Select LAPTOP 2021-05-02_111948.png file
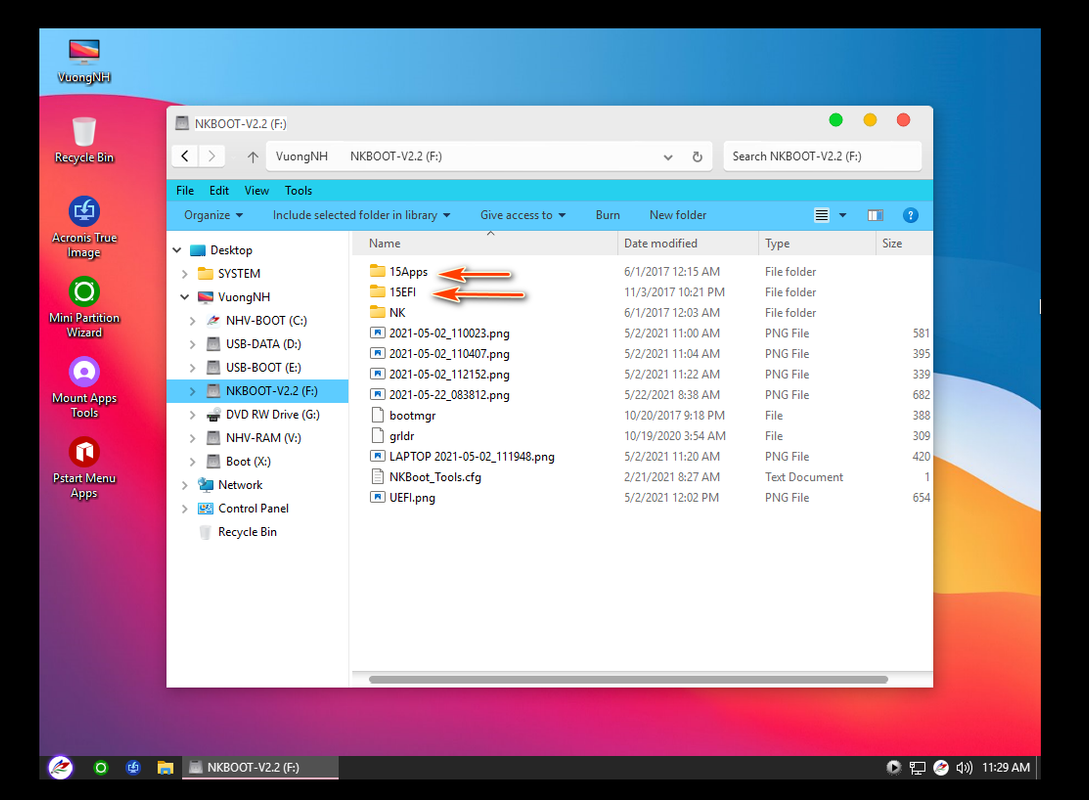 [x=463, y=456]
